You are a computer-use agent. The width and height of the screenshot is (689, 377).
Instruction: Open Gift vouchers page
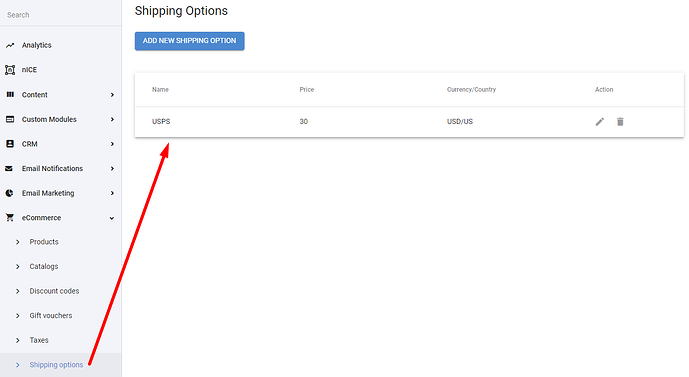pos(51,315)
